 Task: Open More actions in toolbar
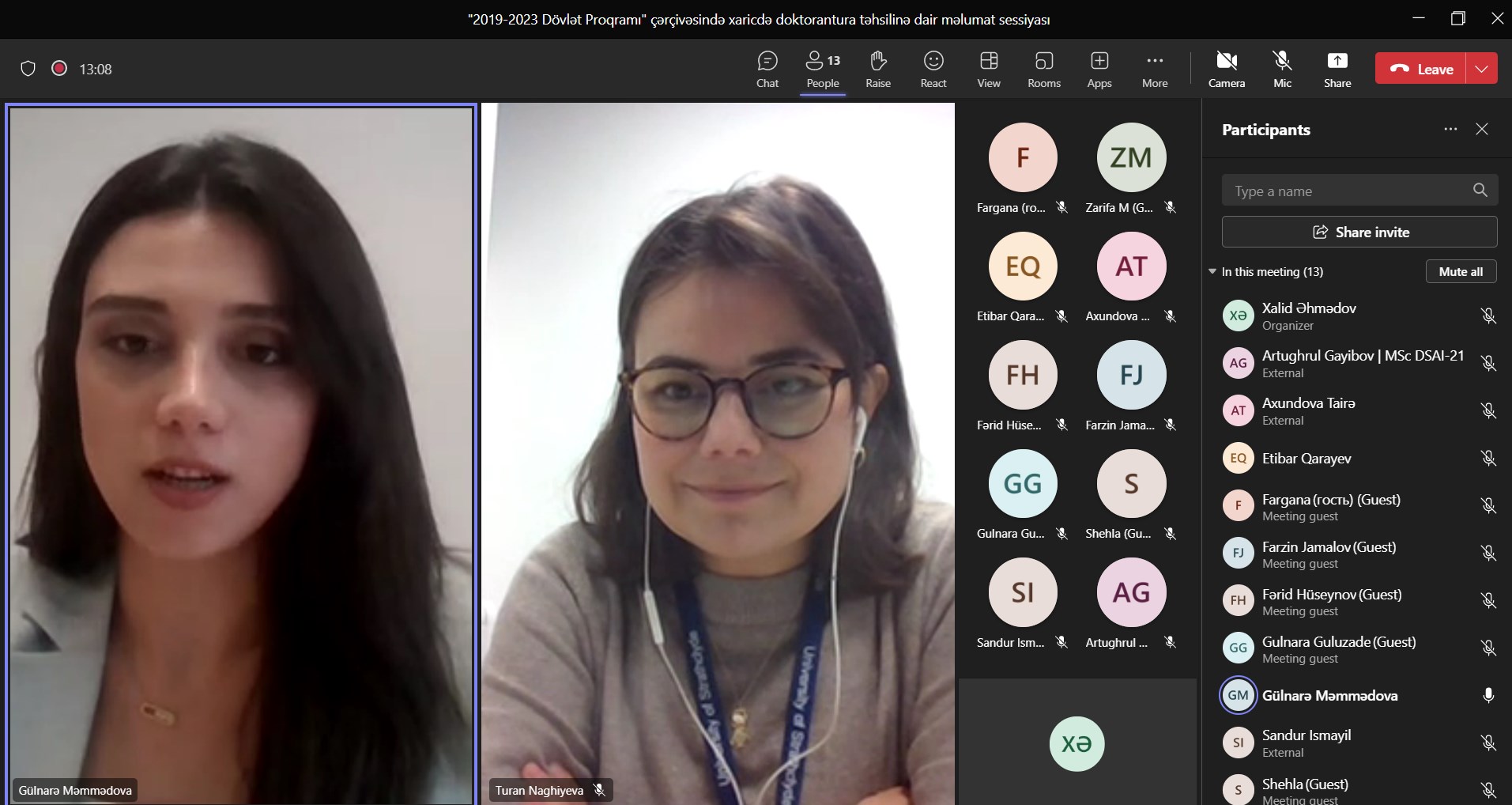[1154, 70]
